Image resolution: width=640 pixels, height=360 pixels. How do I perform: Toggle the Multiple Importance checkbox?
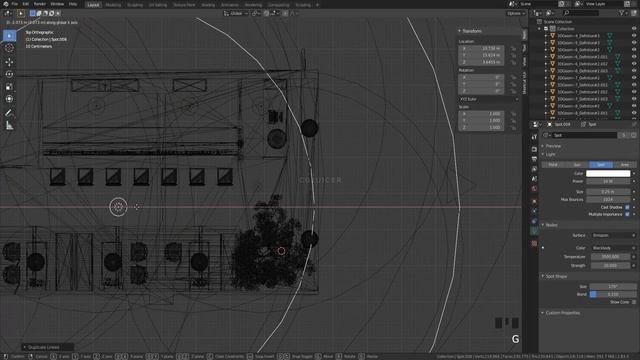pyautogui.click(x=627, y=214)
